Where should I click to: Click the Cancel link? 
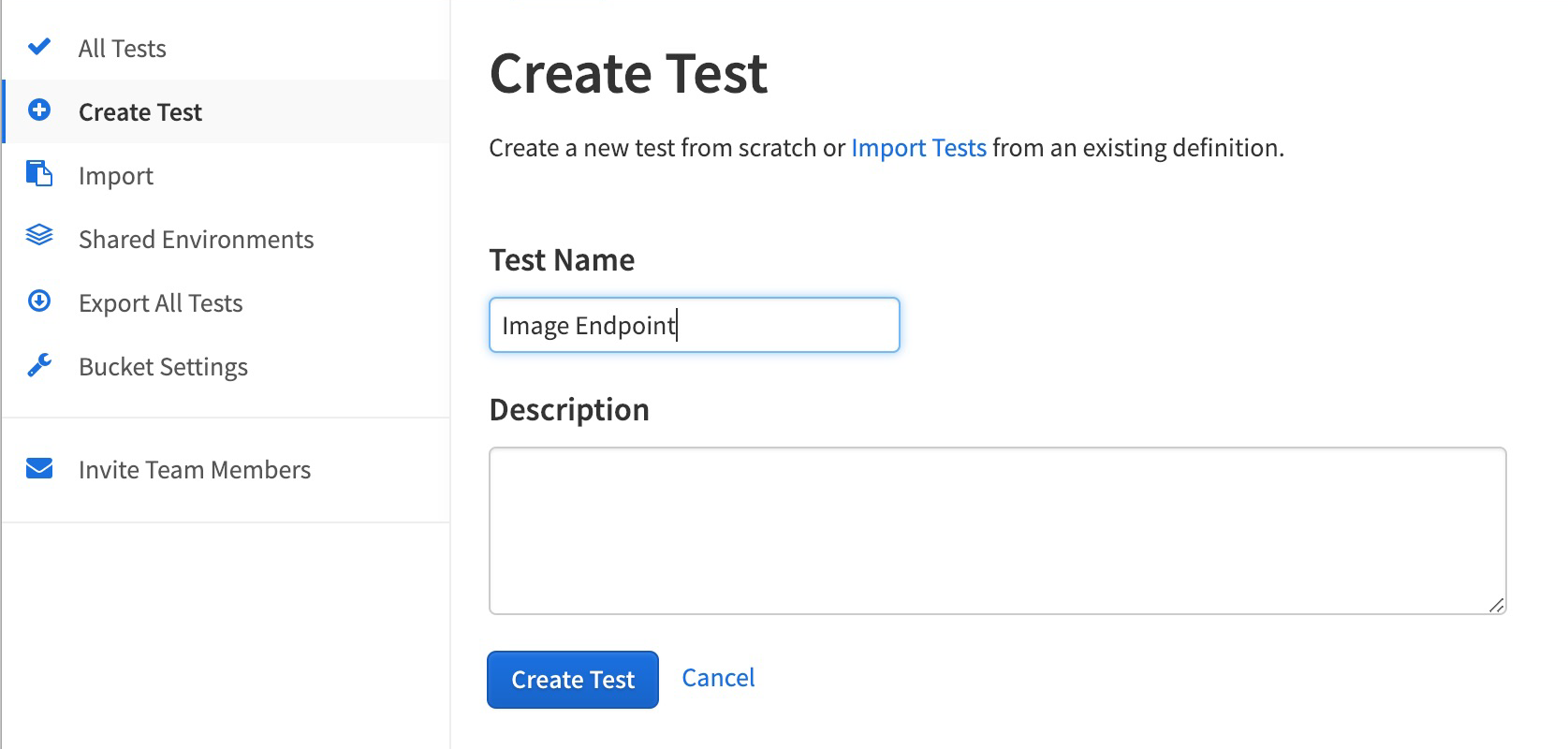tap(718, 678)
